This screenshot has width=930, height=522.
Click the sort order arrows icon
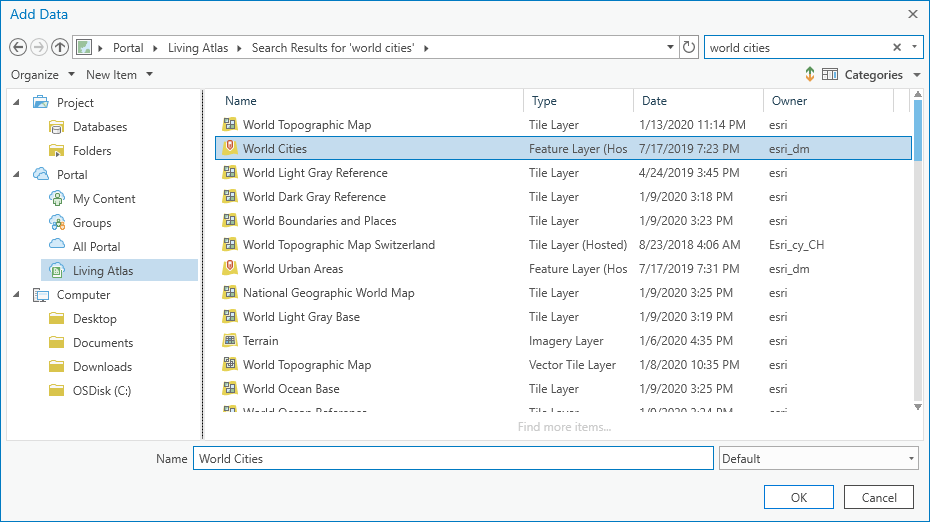pos(809,75)
